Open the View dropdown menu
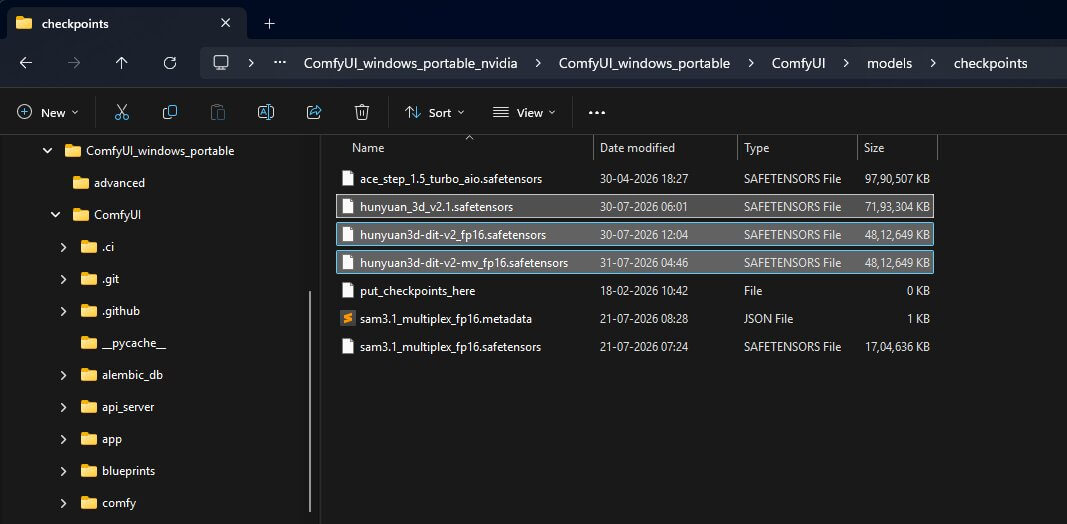This screenshot has width=1067, height=524. [524, 112]
